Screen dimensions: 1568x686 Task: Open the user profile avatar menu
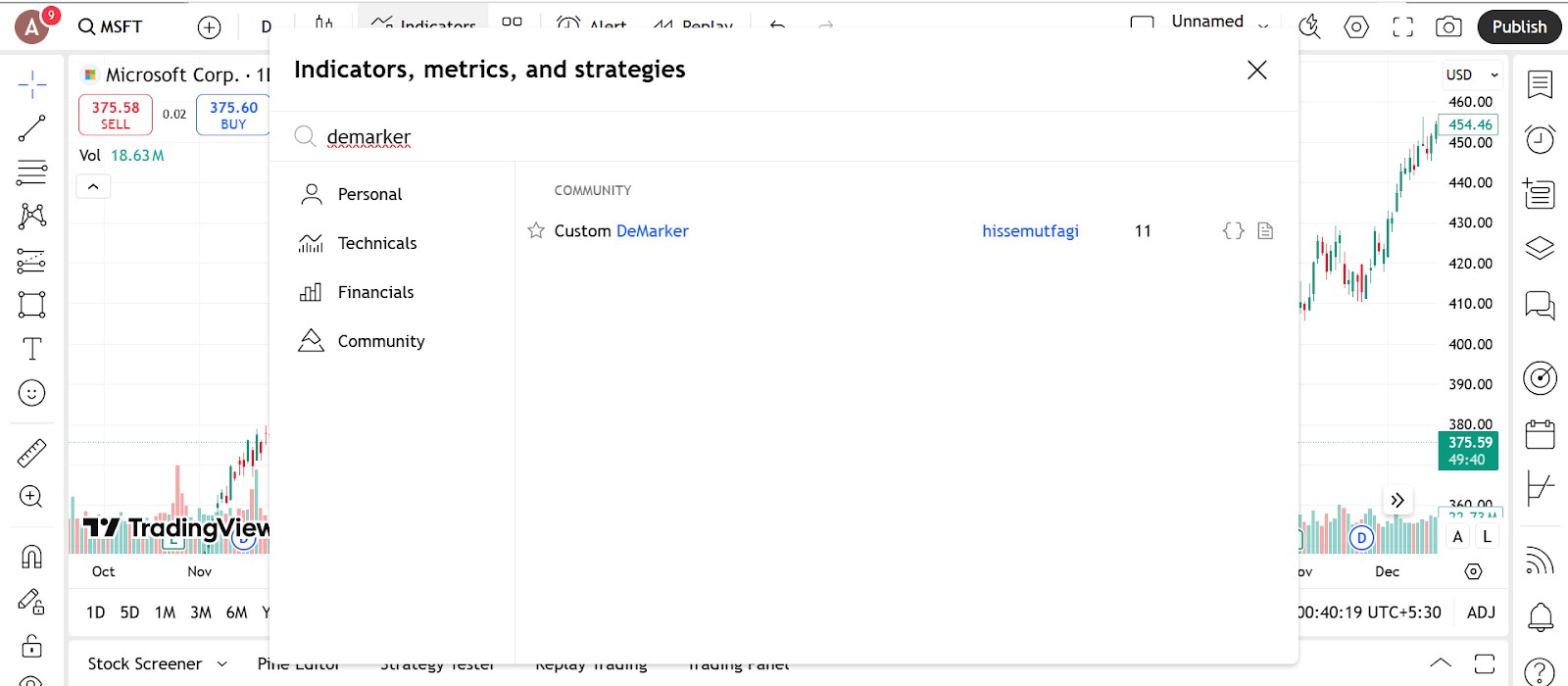32,27
